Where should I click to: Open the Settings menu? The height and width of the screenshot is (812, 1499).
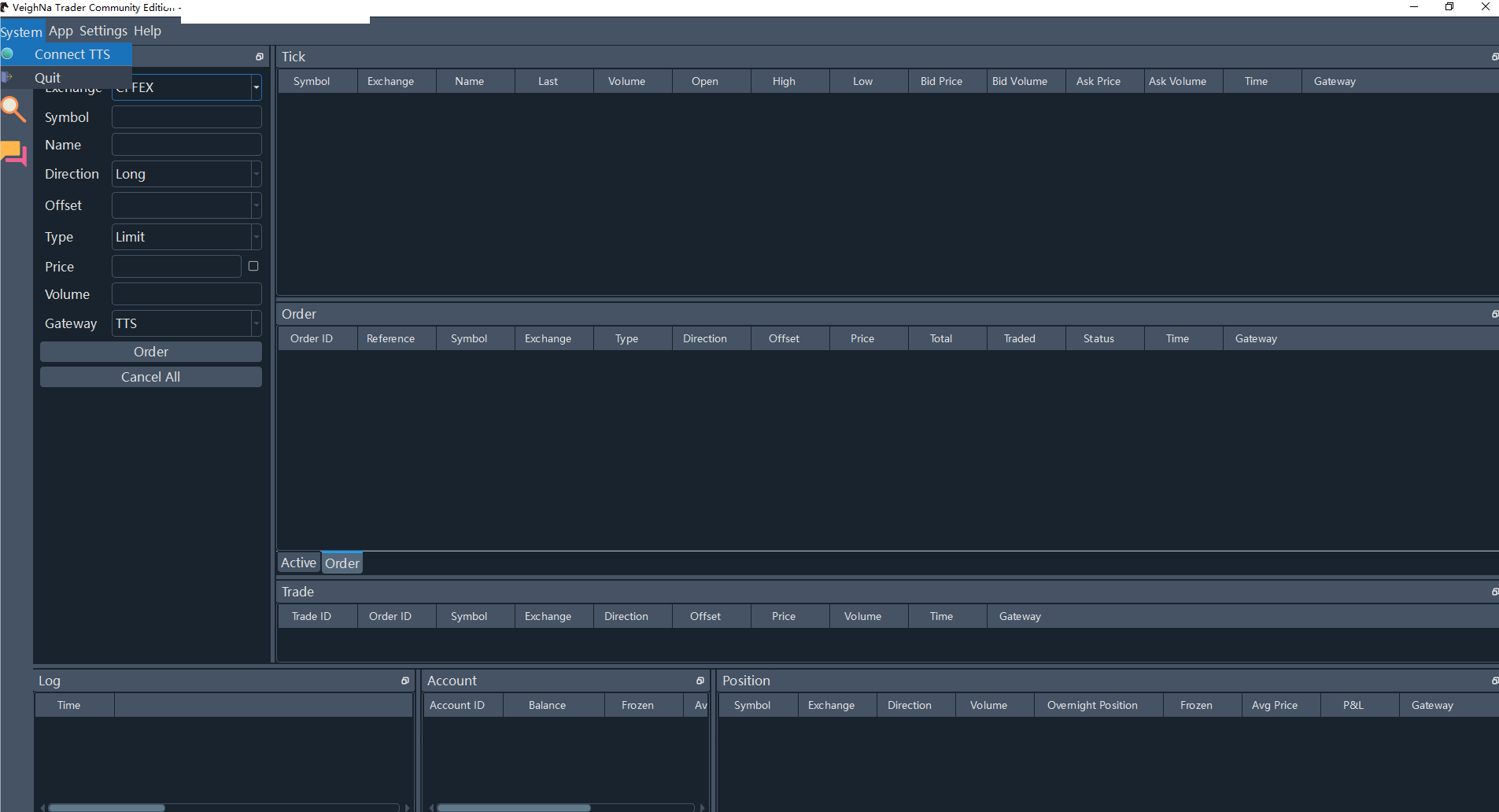pos(103,31)
